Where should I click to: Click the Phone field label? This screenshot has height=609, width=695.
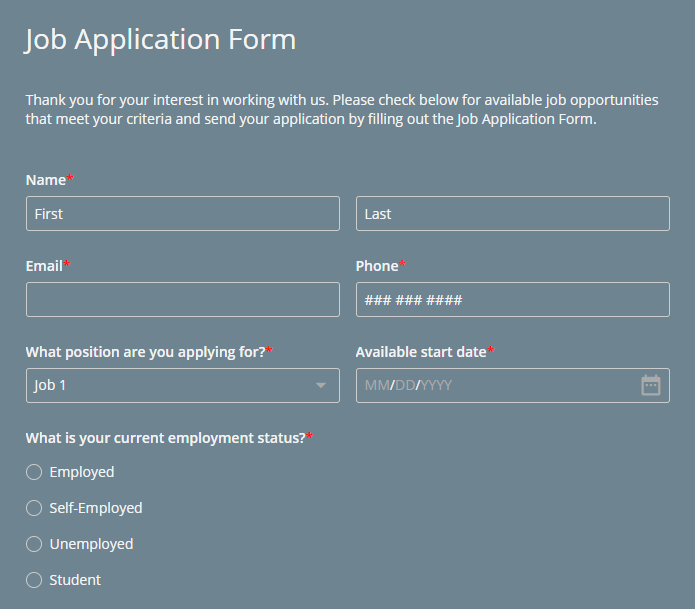pyautogui.click(x=377, y=266)
